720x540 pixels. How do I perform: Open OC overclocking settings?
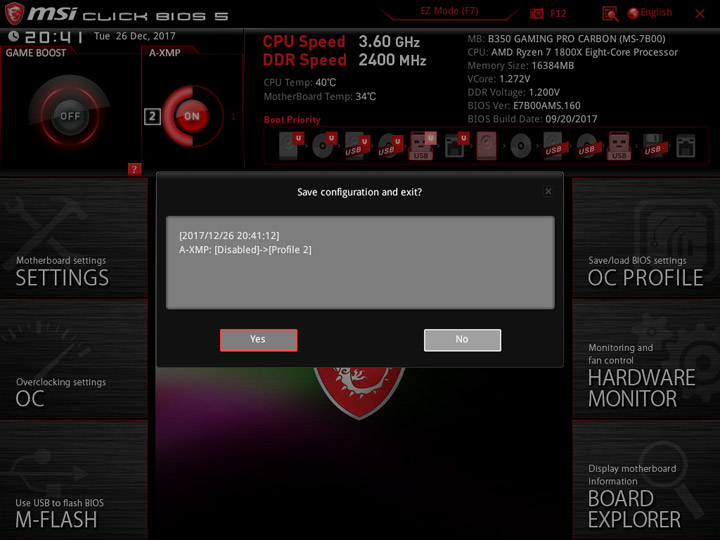[73, 360]
